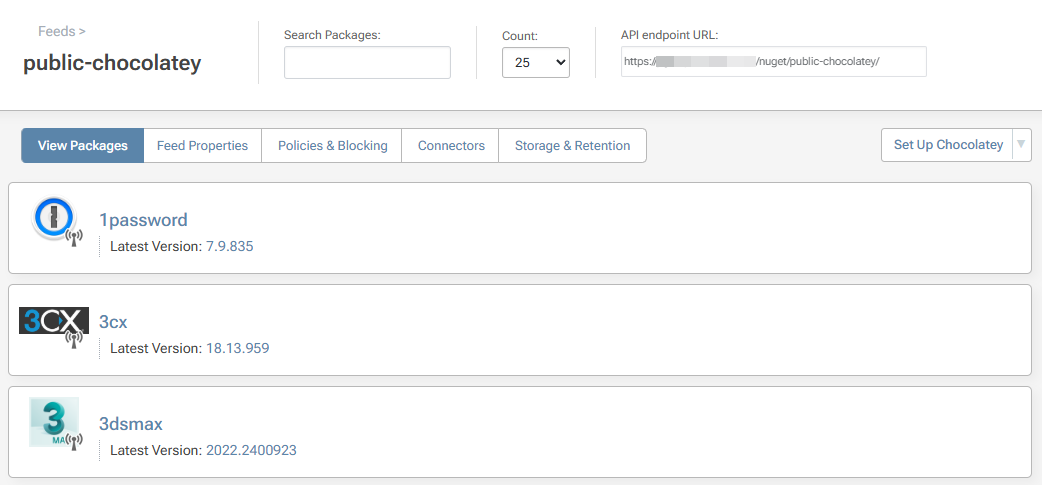Open the 3cx package link

[113, 322]
